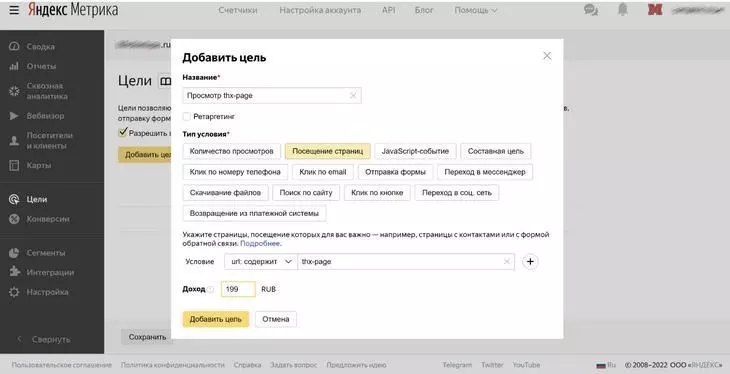Open the YouTube footer link
This screenshot has height=374, width=730.
click(527, 365)
